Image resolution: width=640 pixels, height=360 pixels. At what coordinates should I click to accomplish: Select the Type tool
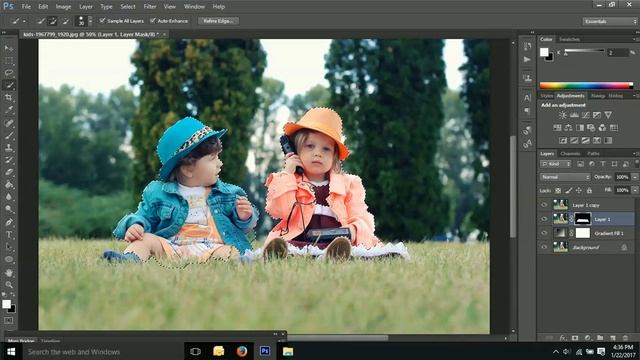pyautogui.click(x=9, y=235)
